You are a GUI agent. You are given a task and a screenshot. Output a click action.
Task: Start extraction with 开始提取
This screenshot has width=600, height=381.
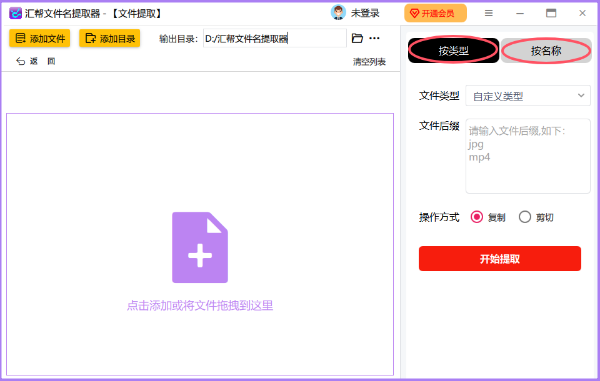[x=500, y=259]
